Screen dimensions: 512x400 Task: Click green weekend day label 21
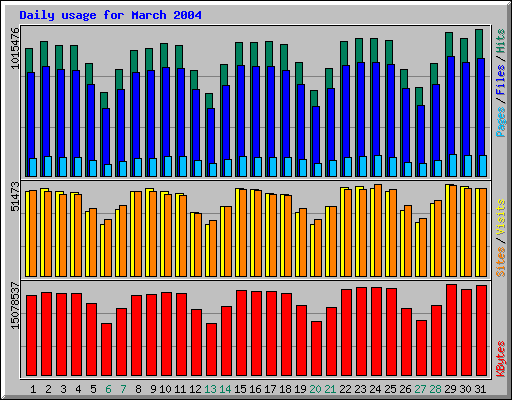point(330,389)
